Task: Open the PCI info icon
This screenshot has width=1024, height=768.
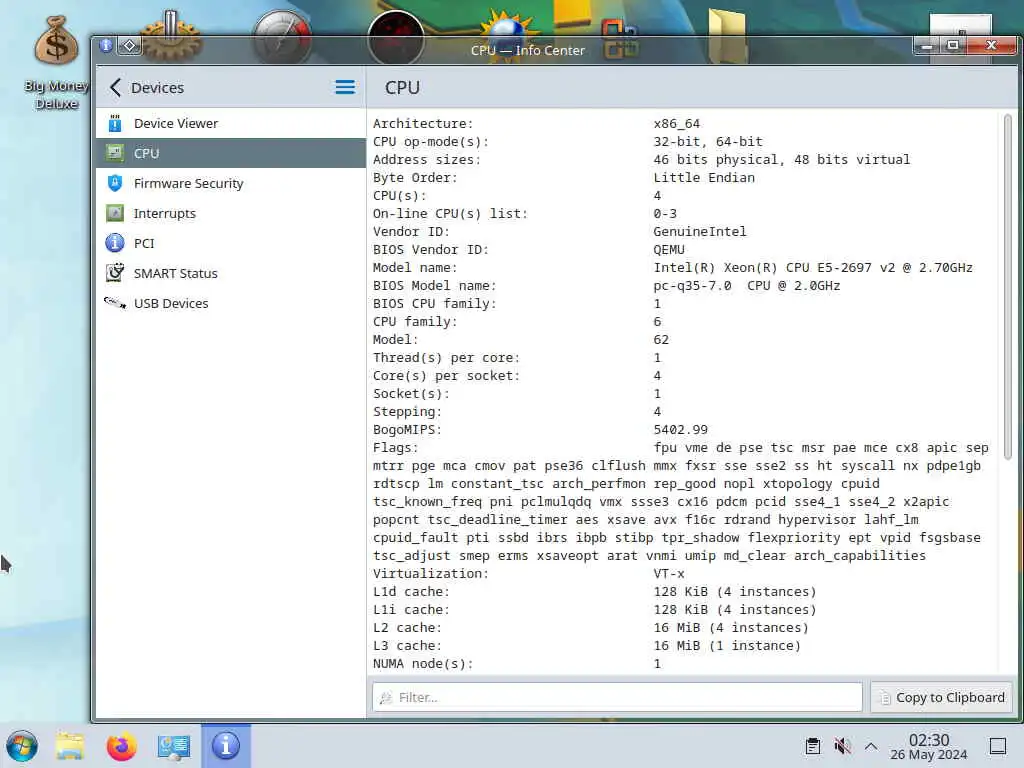Action: coord(115,243)
